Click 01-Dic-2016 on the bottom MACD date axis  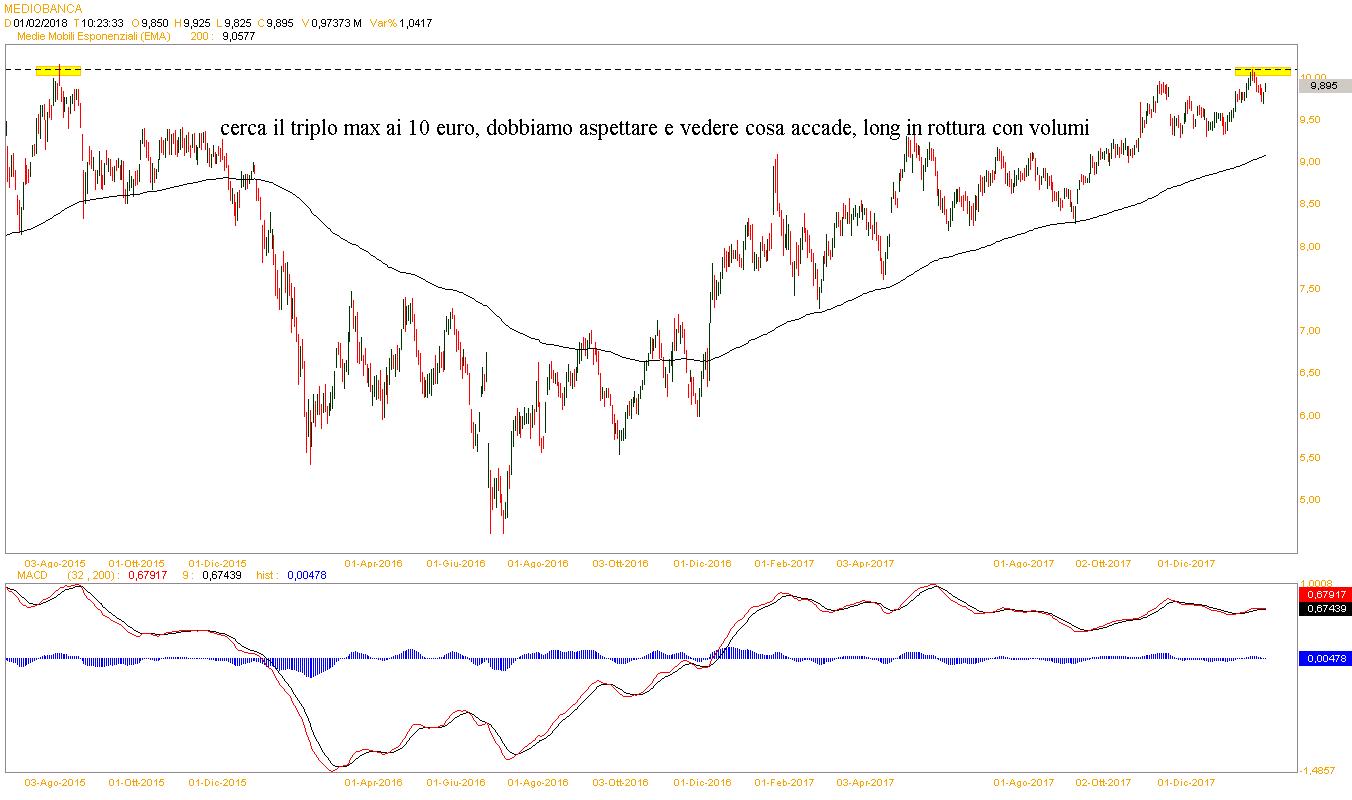(701, 782)
